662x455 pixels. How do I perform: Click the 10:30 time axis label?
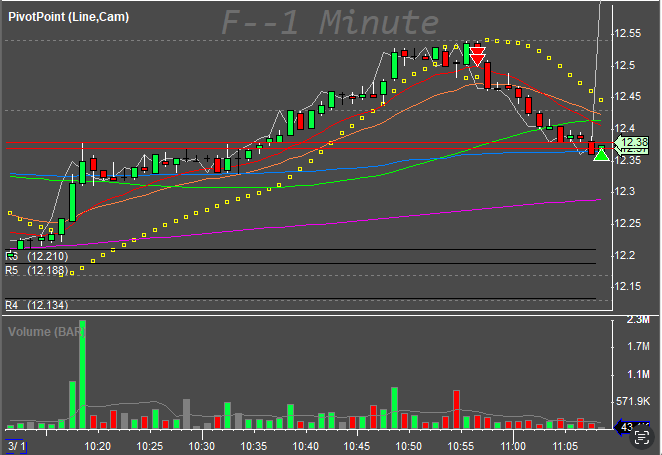tap(202, 446)
